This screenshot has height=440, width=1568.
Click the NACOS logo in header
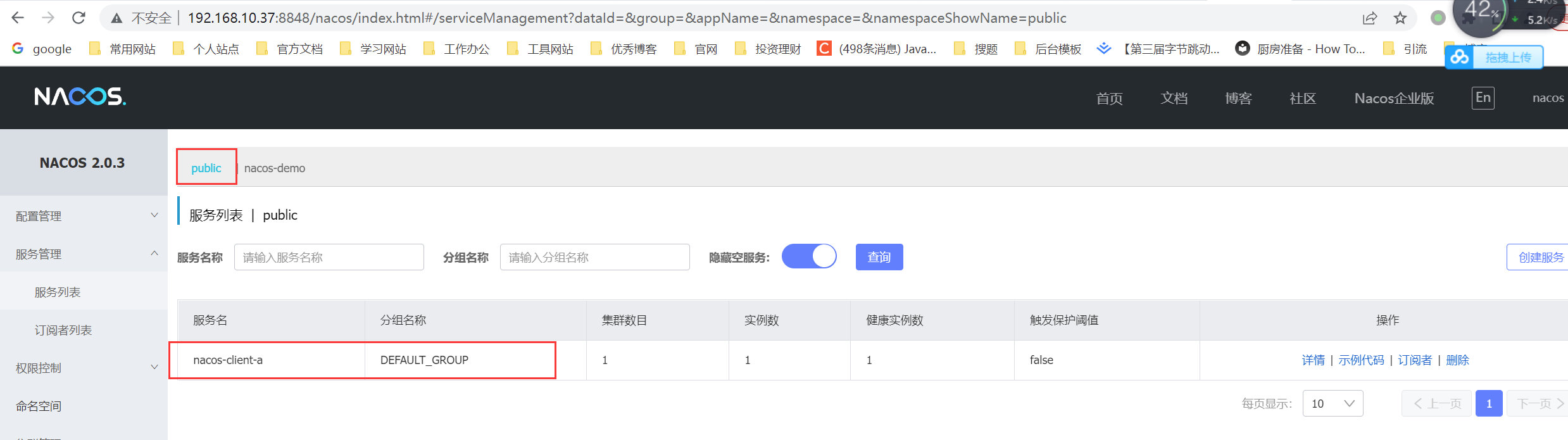(x=80, y=97)
